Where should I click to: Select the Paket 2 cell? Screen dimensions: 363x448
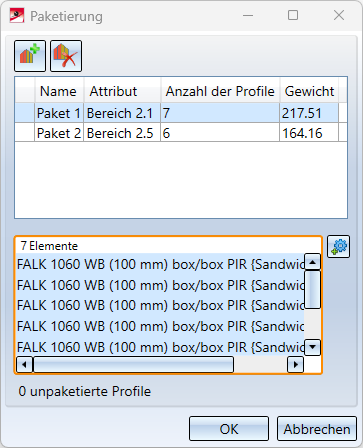click(x=59, y=133)
